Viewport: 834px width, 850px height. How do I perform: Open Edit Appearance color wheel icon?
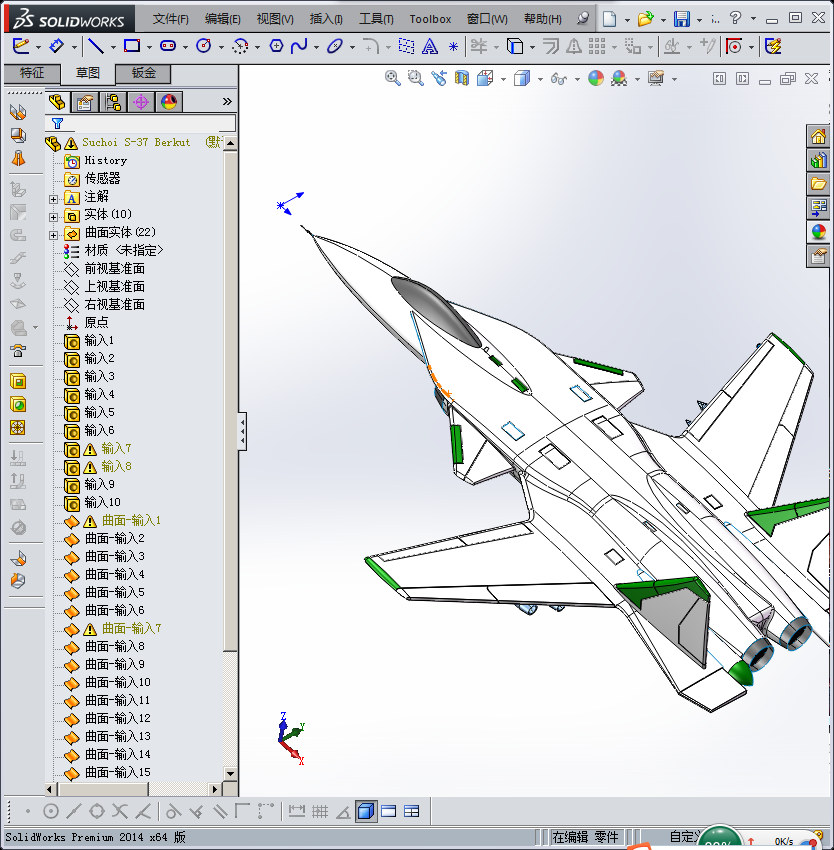click(x=595, y=79)
